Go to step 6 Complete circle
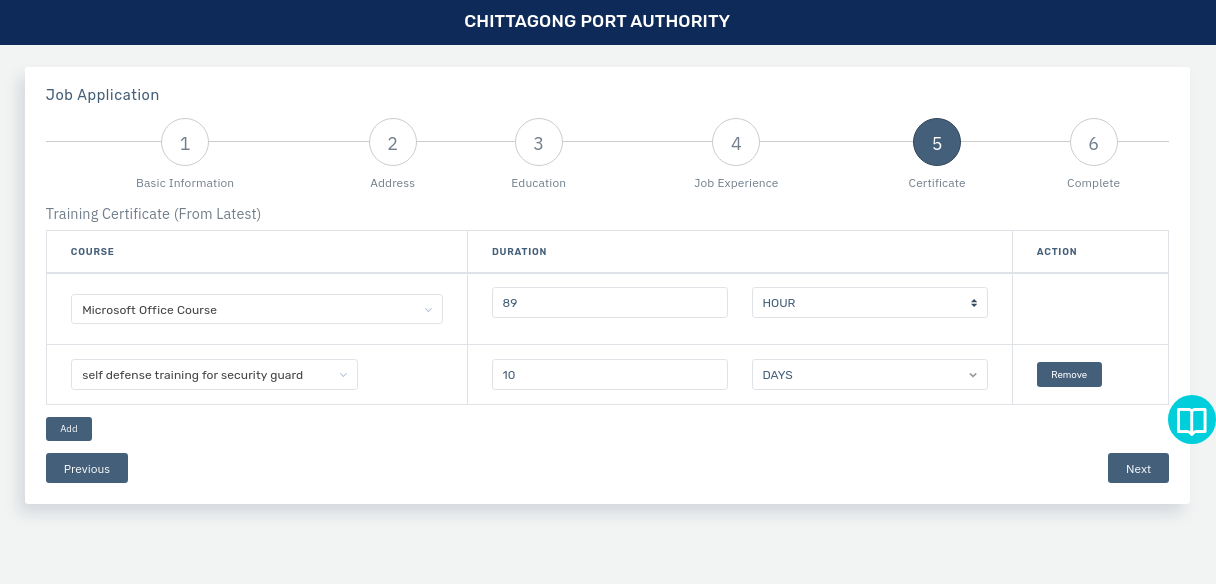Viewport: 1216px width, 584px height. pyautogui.click(x=1094, y=143)
